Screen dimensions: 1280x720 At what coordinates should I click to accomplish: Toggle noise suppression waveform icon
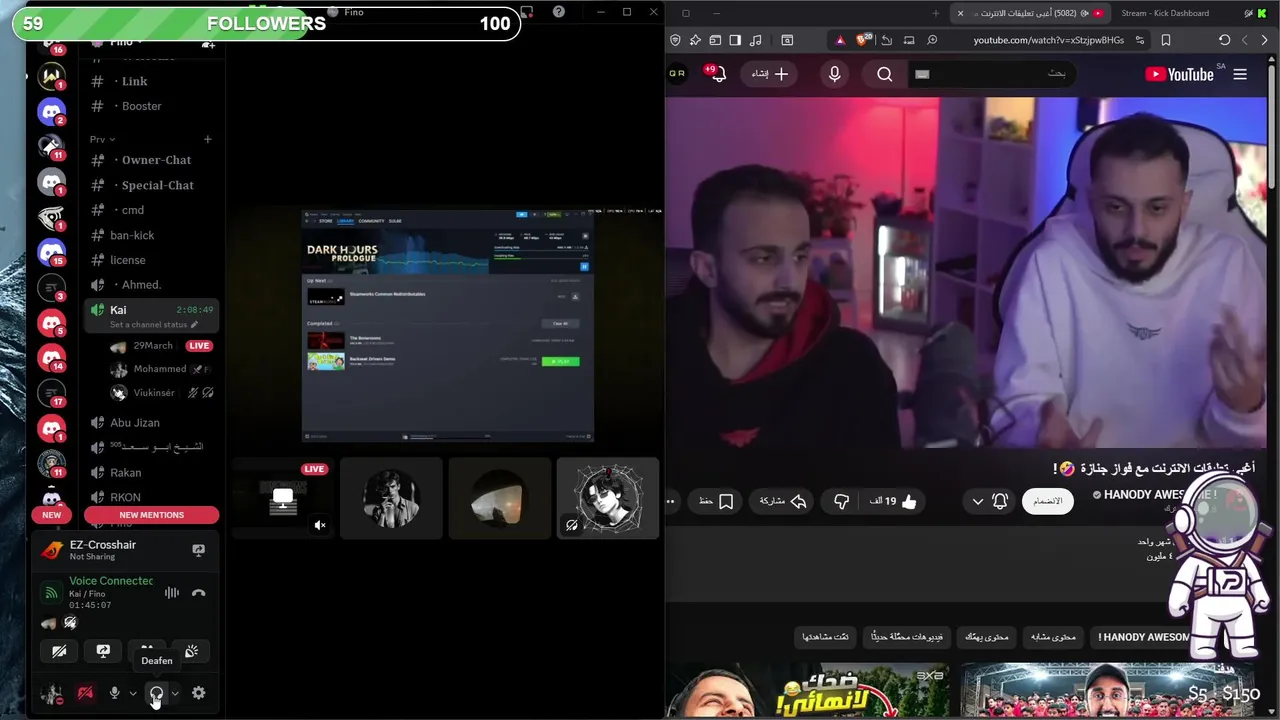(x=172, y=593)
